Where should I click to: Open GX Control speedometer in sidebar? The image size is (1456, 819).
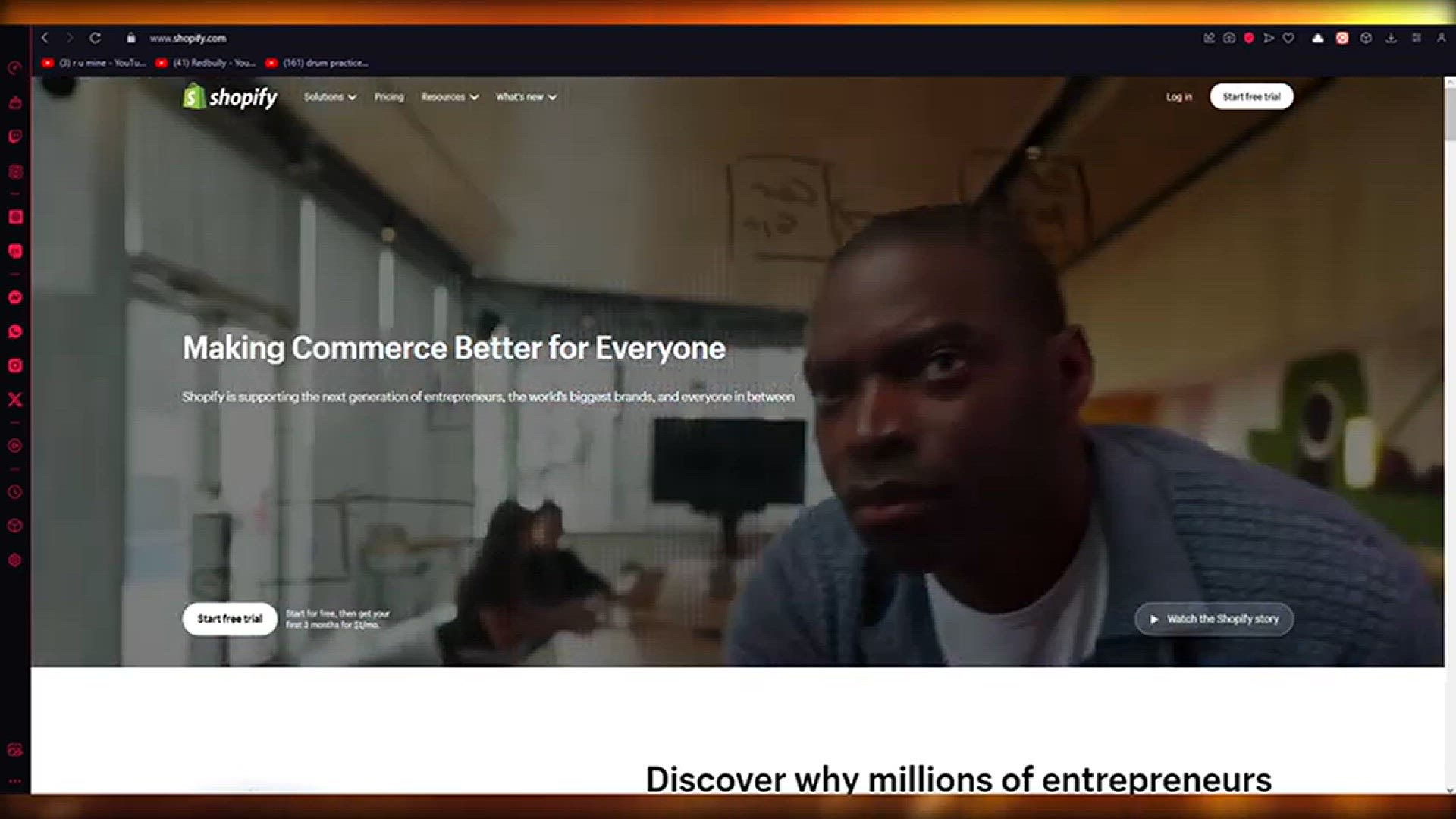point(15,68)
